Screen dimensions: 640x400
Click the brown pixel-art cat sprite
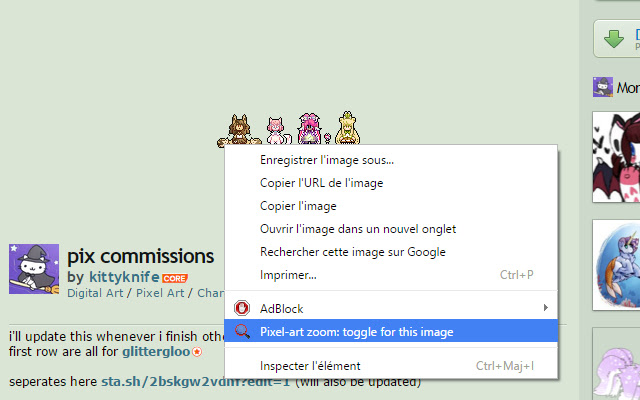(x=241, y=129)
